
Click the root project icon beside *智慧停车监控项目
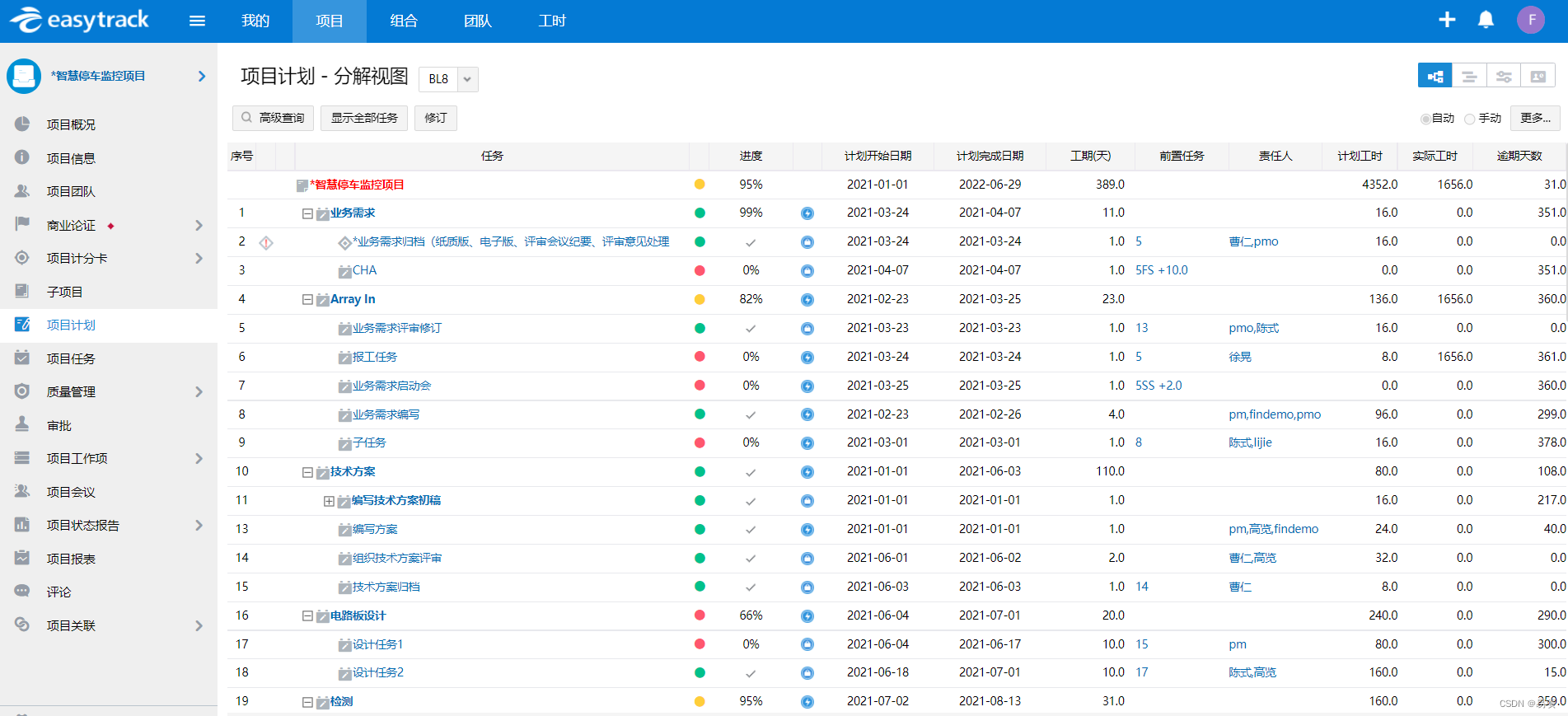click(x=302, y=185)
